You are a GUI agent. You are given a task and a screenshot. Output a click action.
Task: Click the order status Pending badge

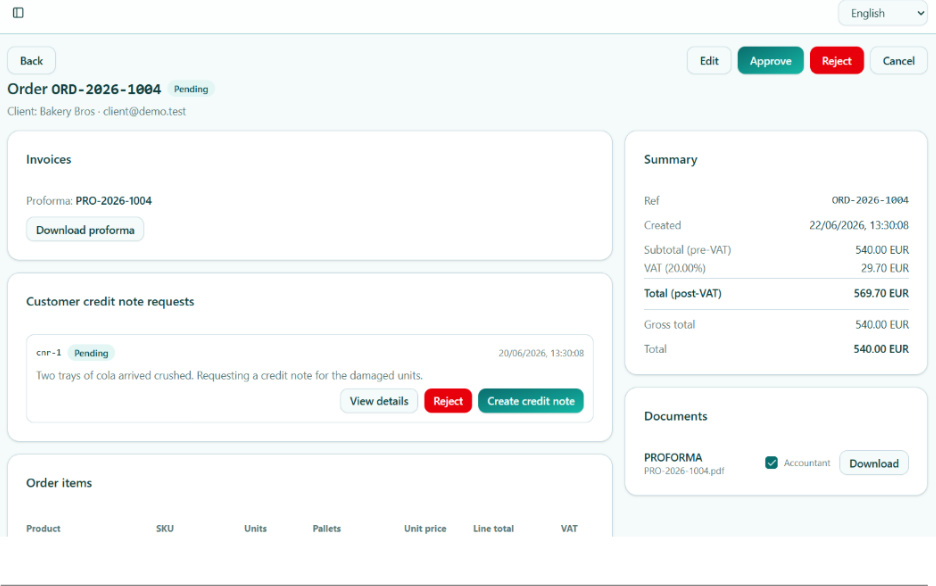191,89
